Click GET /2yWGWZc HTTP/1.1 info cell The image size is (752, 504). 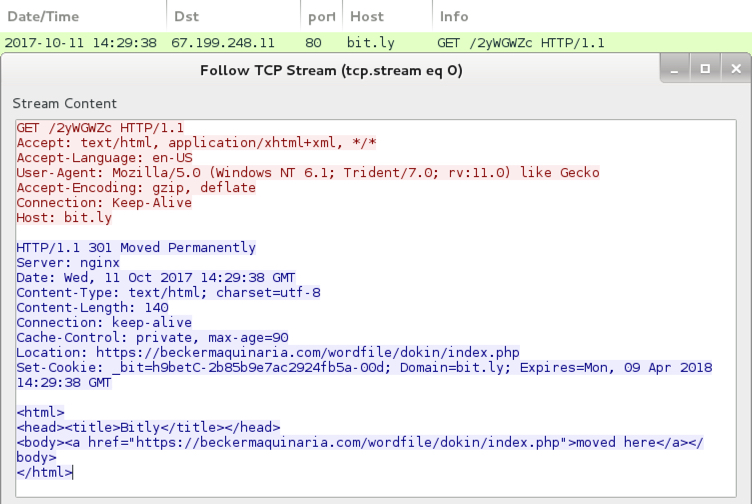click(520, 43)
